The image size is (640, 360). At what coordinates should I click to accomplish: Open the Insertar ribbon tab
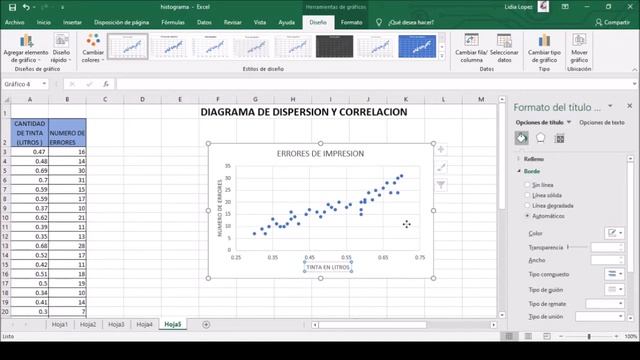click(x=72, y=22)
